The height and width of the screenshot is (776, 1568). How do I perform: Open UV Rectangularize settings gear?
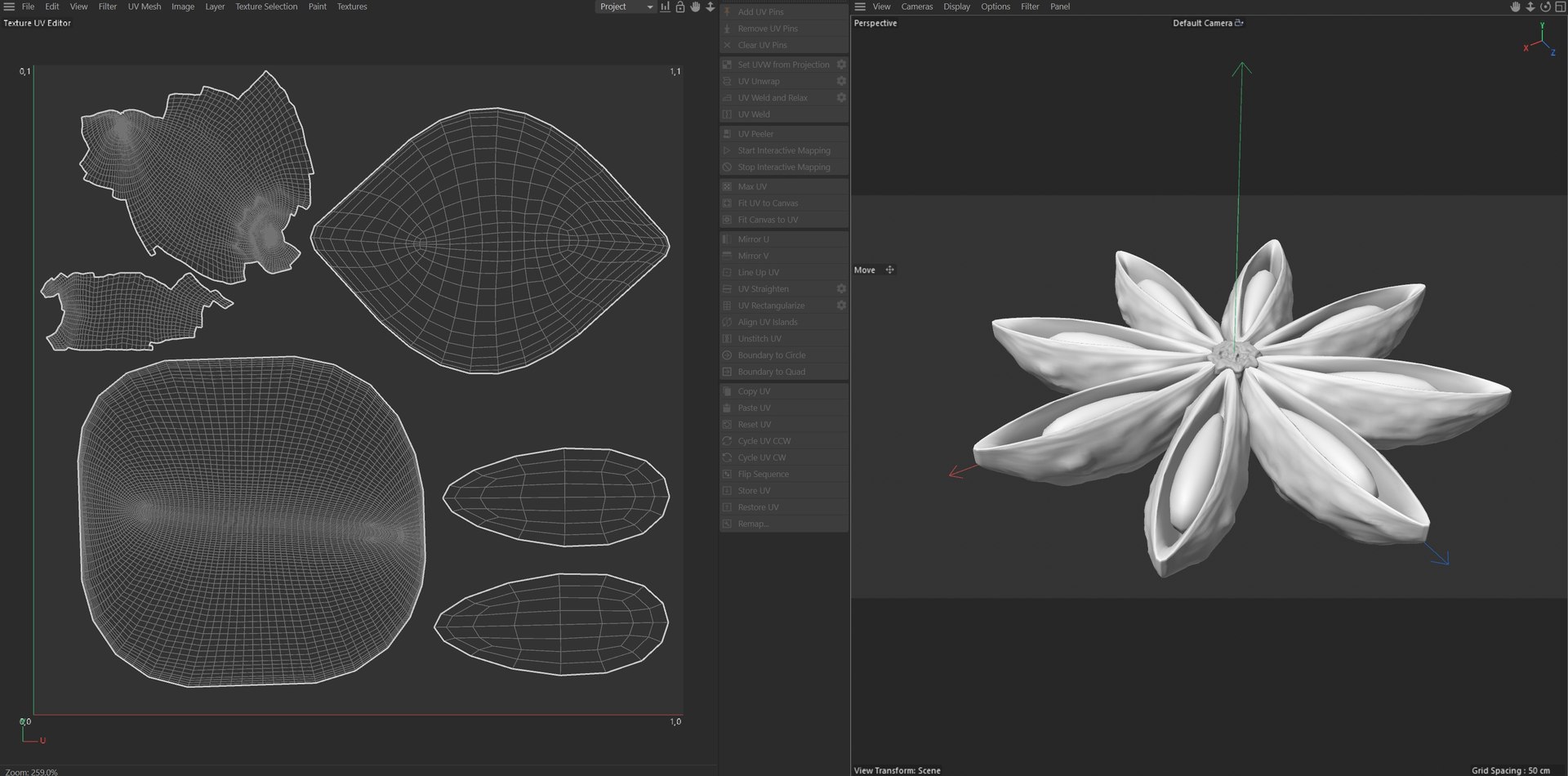[x=841, y=305]
